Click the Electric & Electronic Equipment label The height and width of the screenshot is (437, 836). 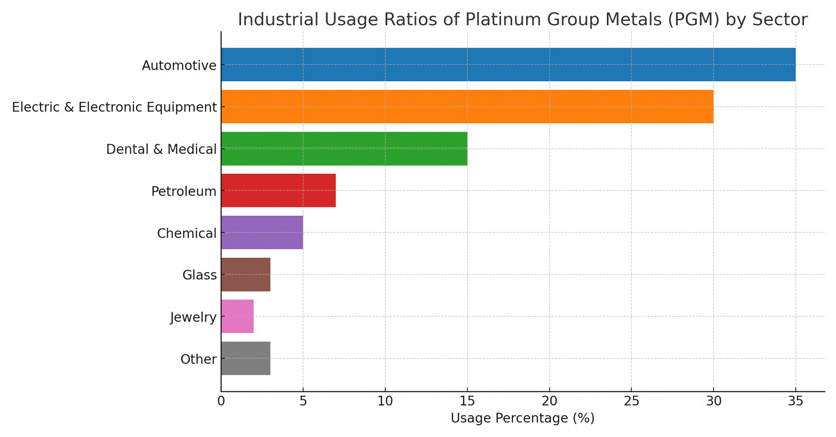tap(114, 108)
